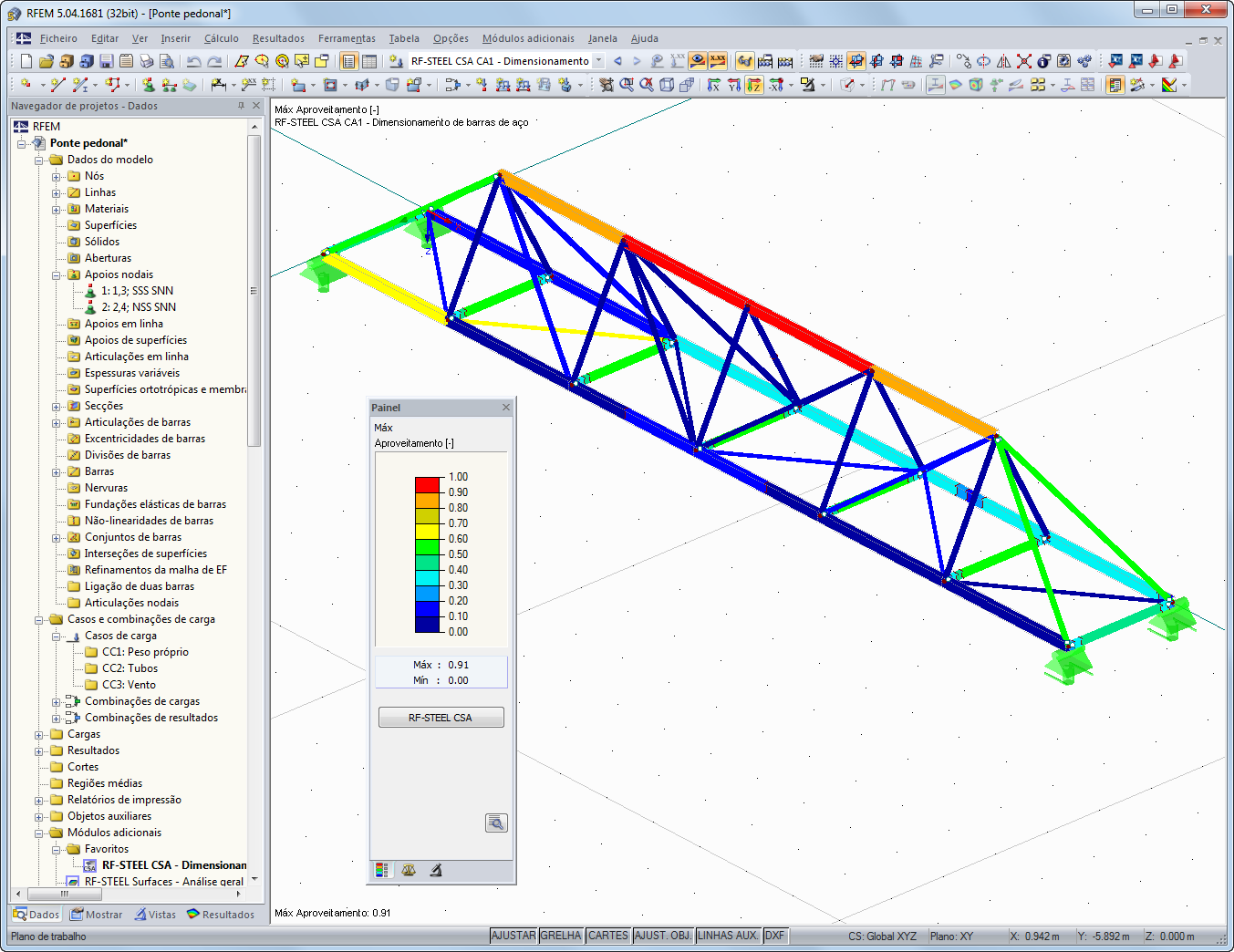Click the view in X direction icon
Screen dimensions: 1234x952
point(714,85)
